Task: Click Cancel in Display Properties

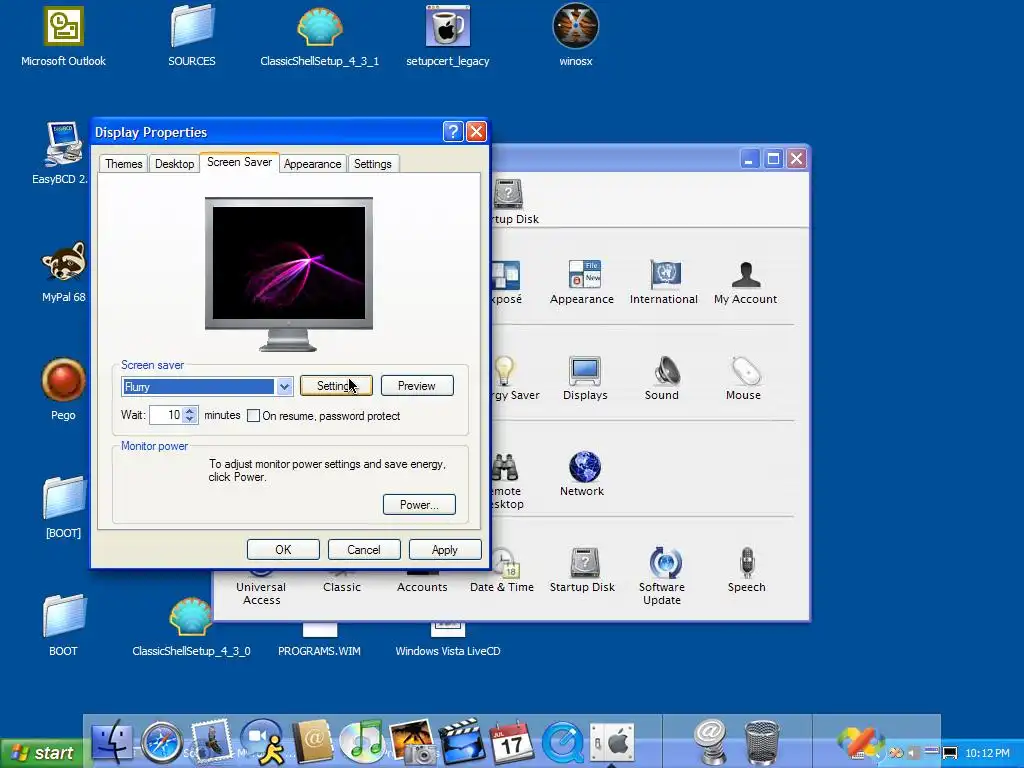Action: coord(364,550)
